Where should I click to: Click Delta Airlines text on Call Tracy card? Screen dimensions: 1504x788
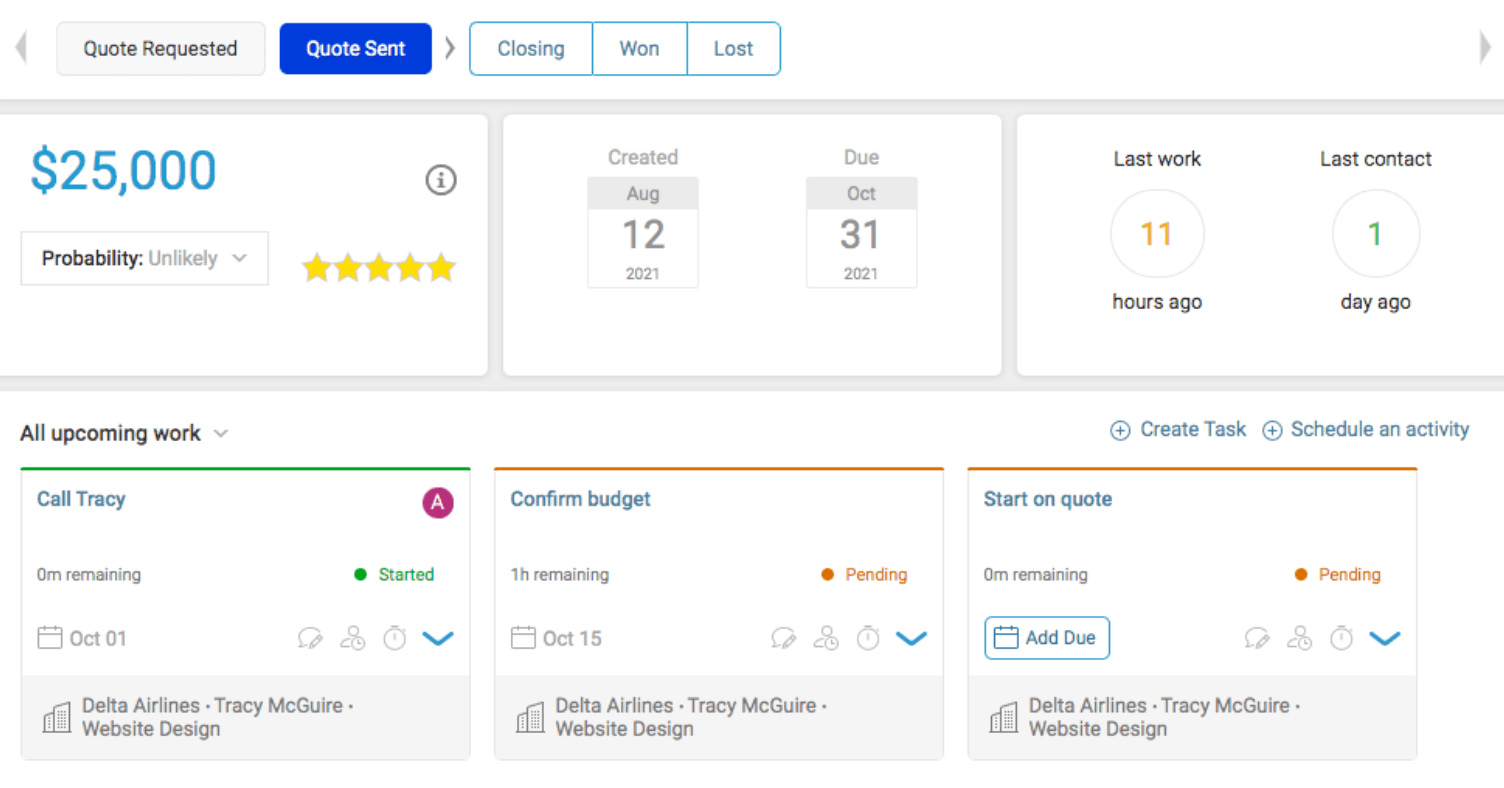(139, 705)
